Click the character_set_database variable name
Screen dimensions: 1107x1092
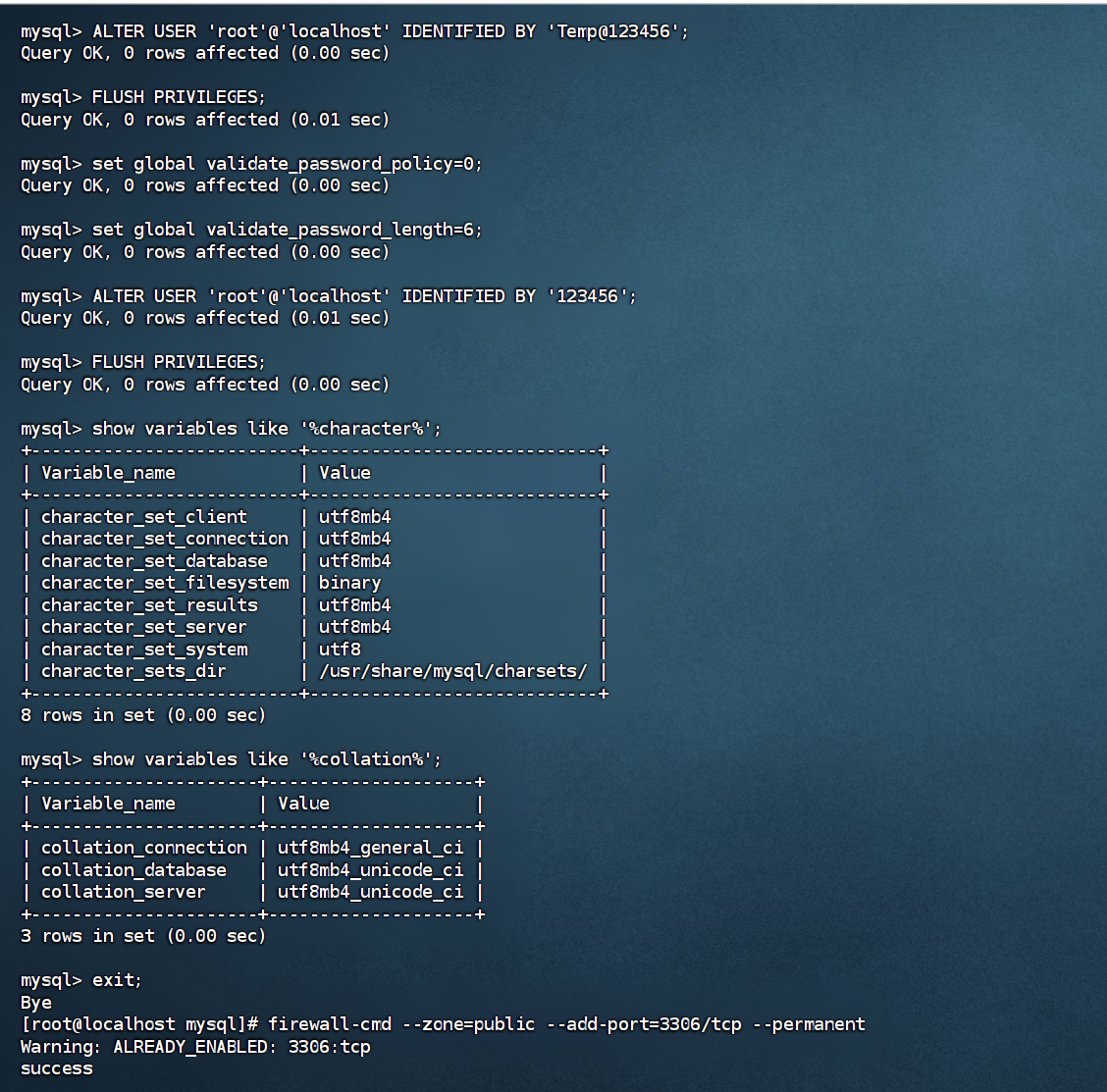[155, 561]
